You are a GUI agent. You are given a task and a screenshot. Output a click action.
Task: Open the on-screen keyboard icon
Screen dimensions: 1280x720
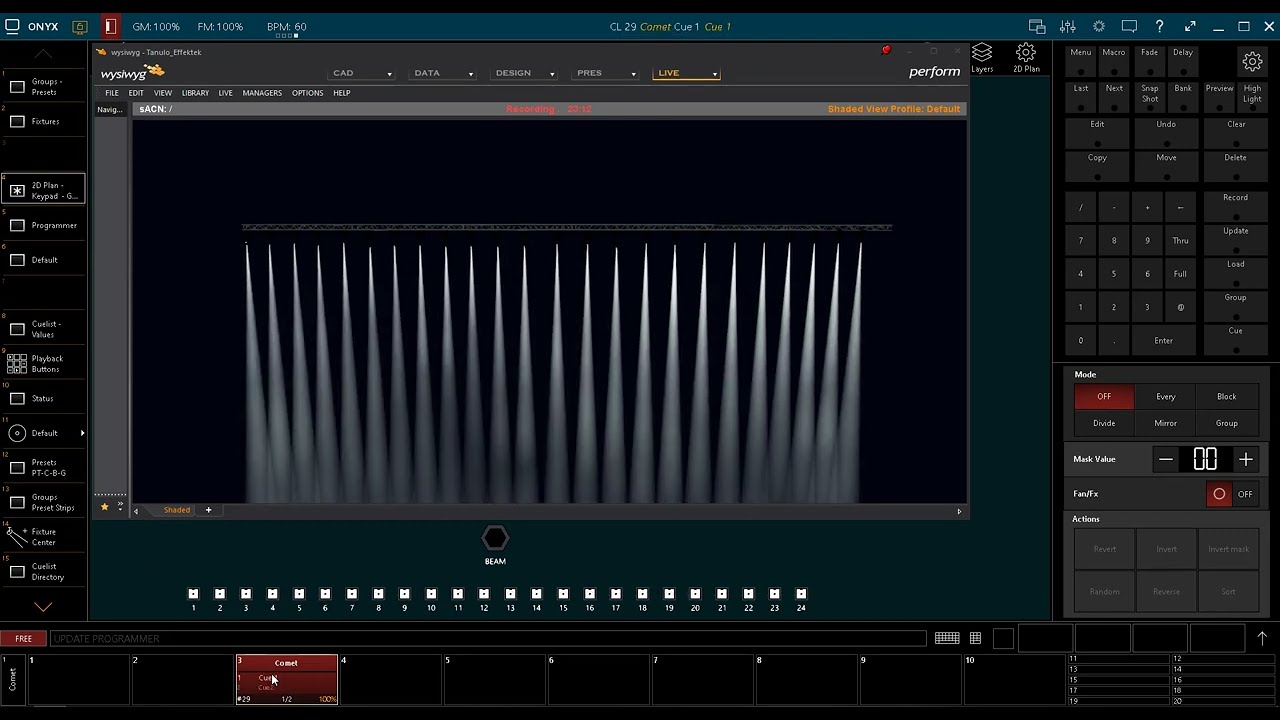[947, 638]
